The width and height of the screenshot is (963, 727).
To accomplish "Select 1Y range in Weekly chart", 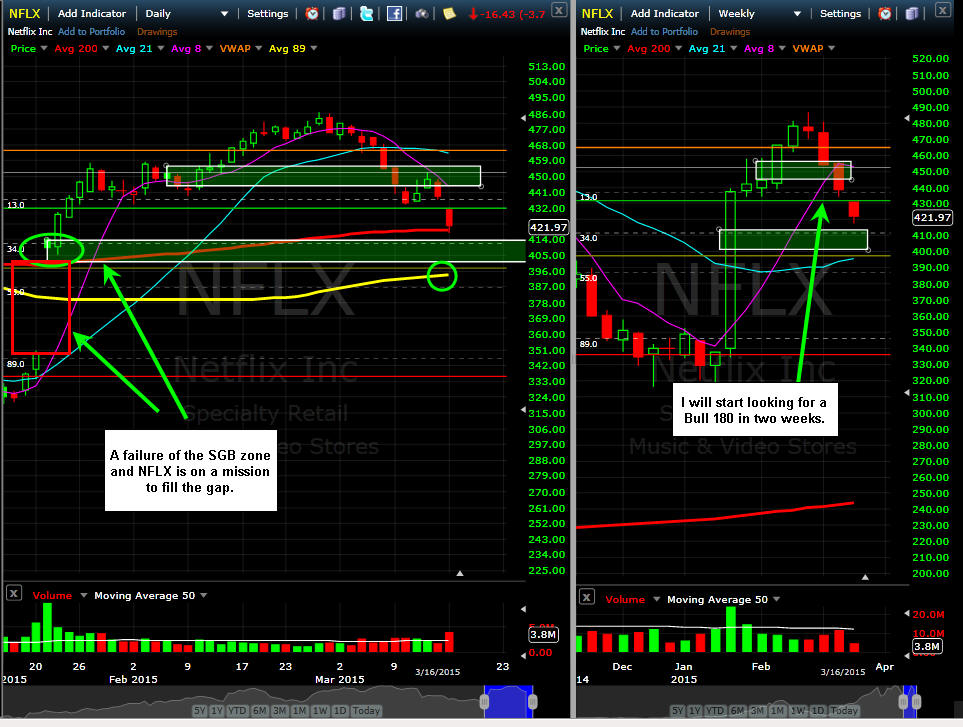I will 695,710.
